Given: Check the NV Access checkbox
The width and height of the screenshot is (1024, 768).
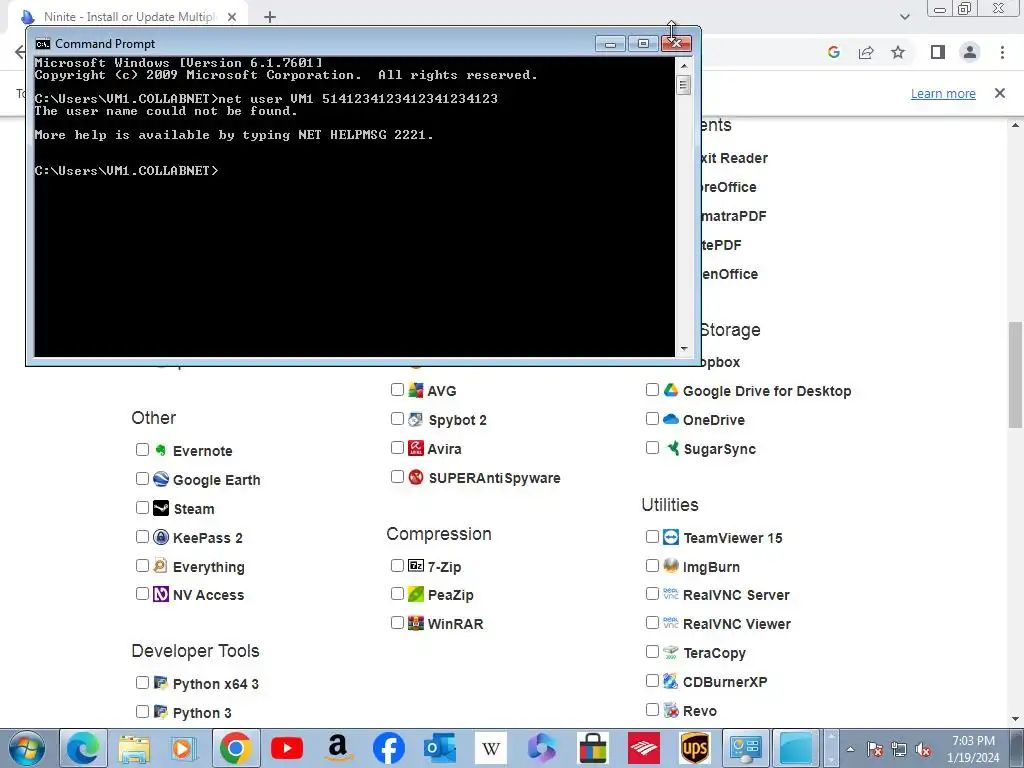Looking at the screenshot, I should click(x=142, y=594).
